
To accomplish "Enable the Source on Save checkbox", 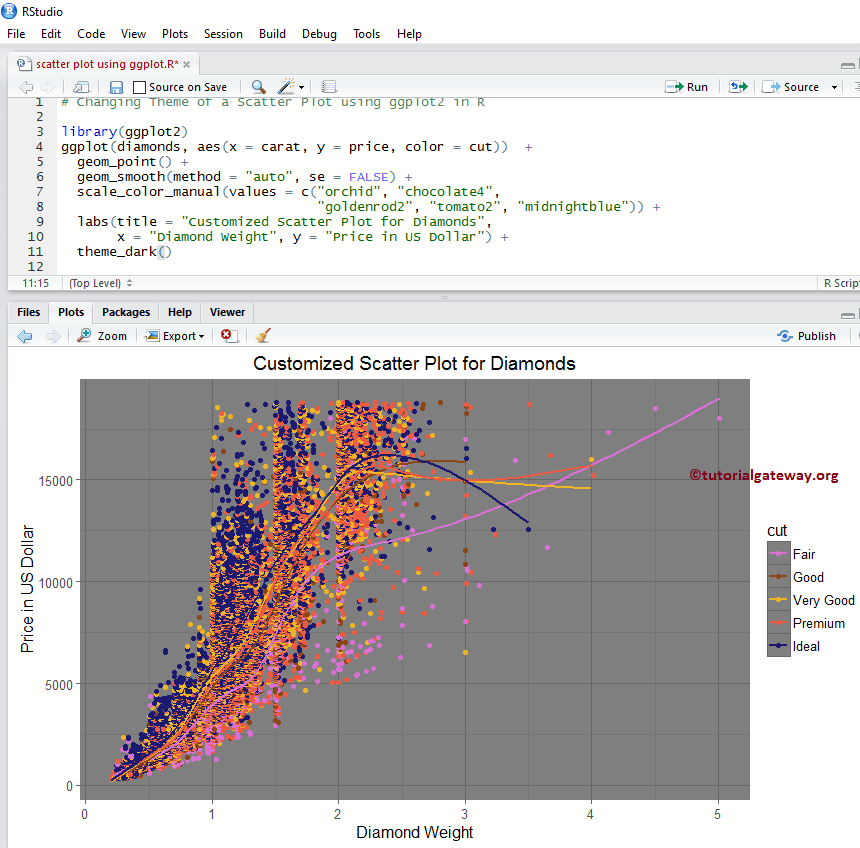I will [140, 86].
